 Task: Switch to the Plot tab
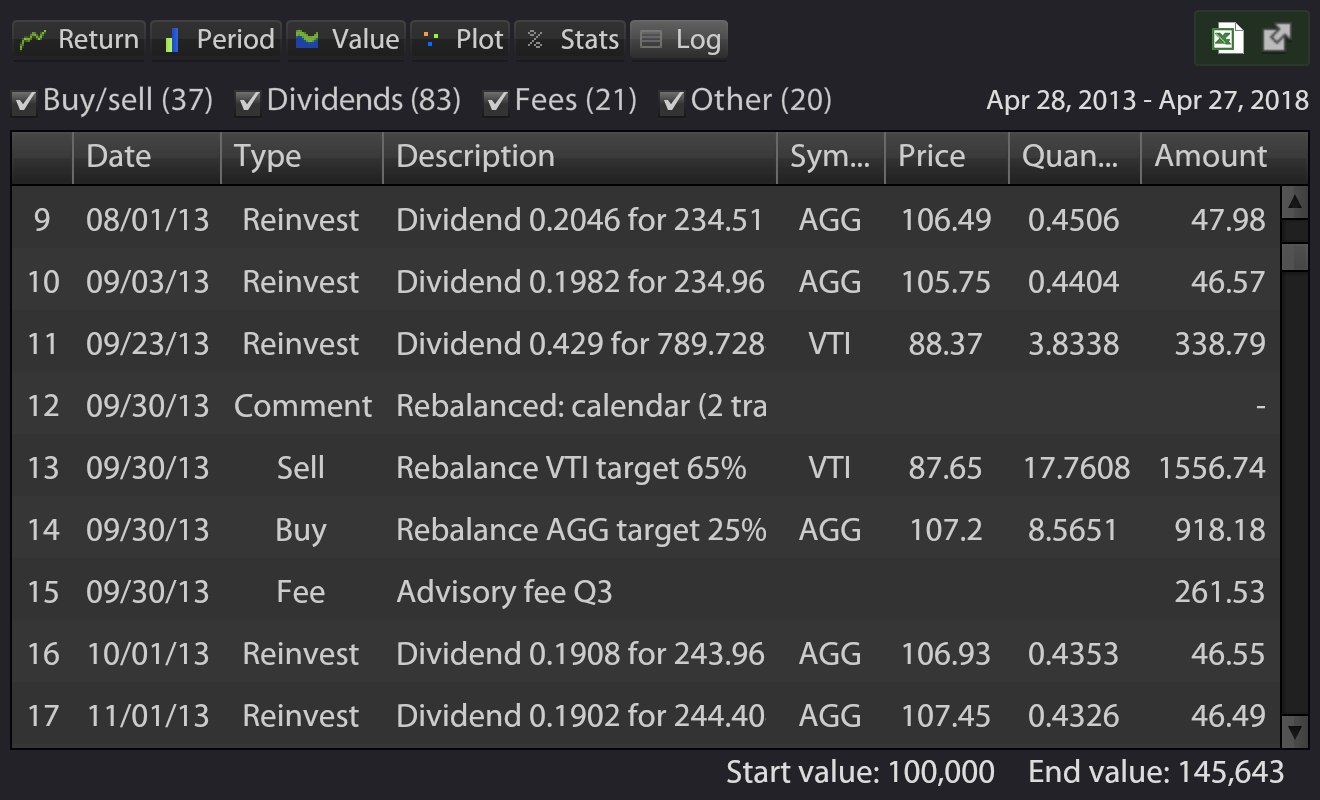461,40
